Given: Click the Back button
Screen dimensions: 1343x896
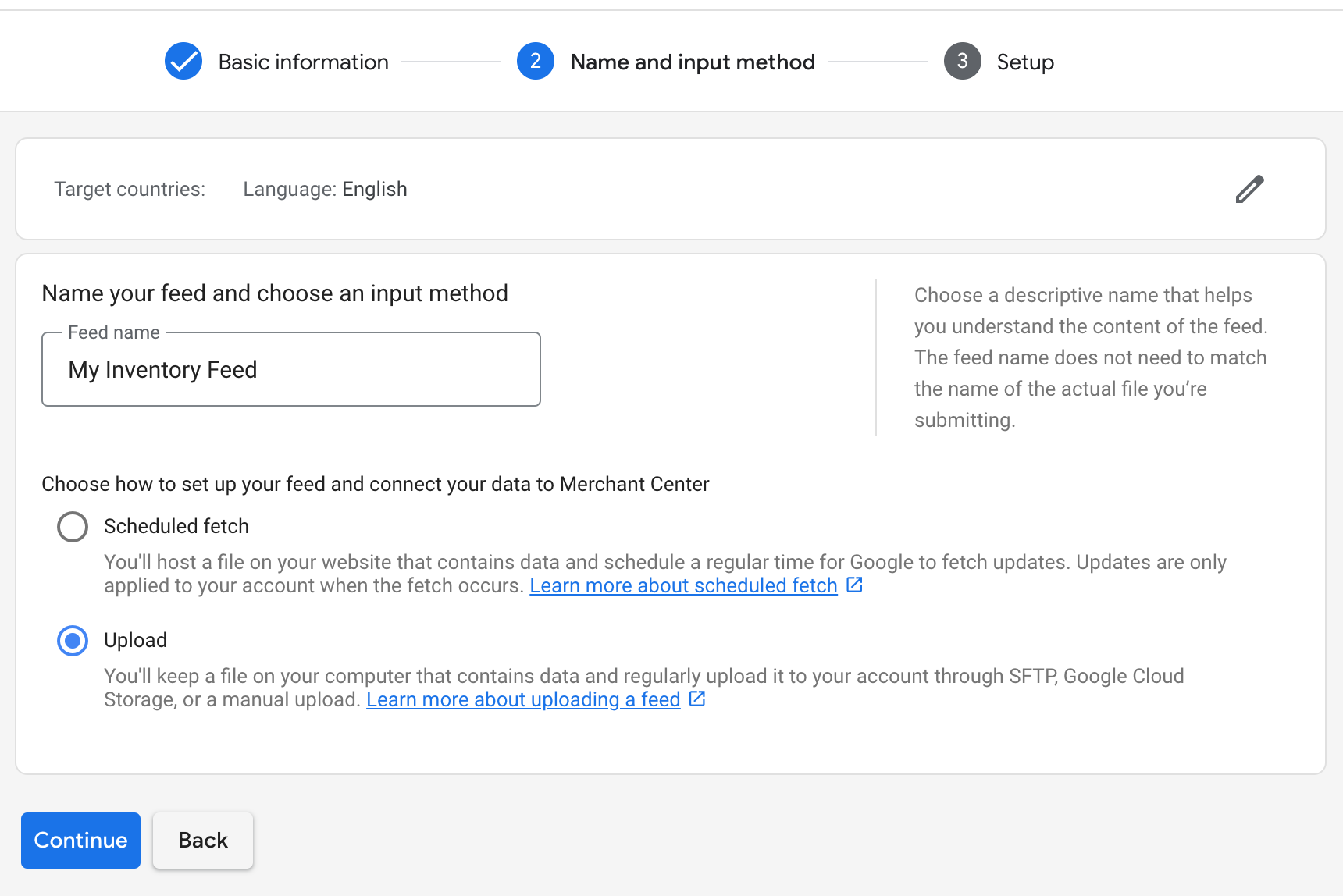Looking at the screenshot, I should 203,841.
